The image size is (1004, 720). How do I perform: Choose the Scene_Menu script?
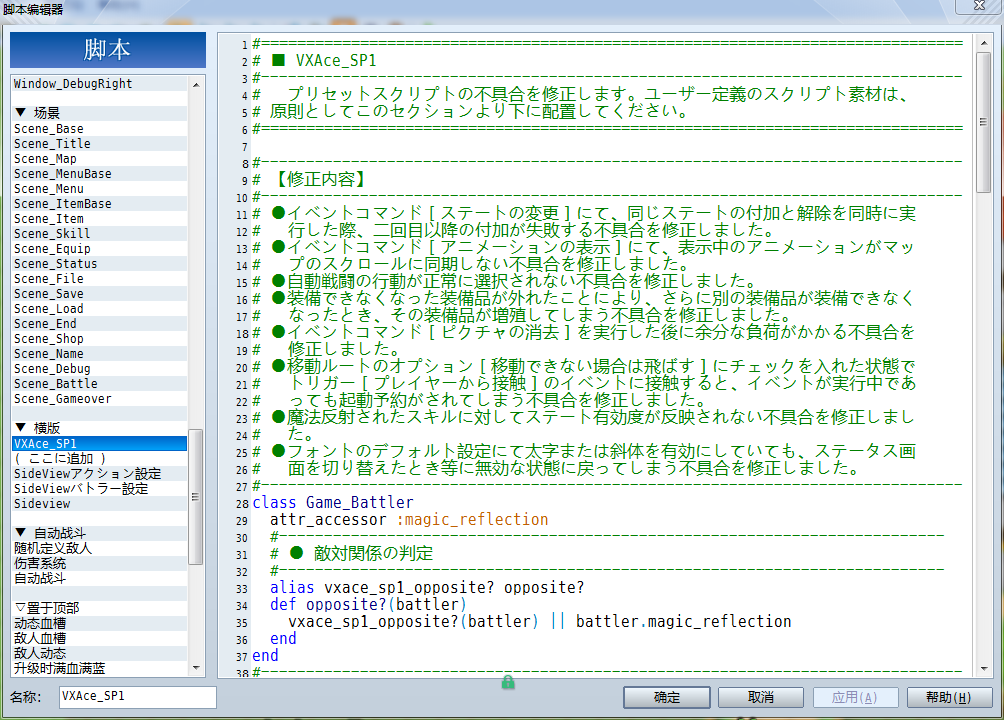coord(99,189)
